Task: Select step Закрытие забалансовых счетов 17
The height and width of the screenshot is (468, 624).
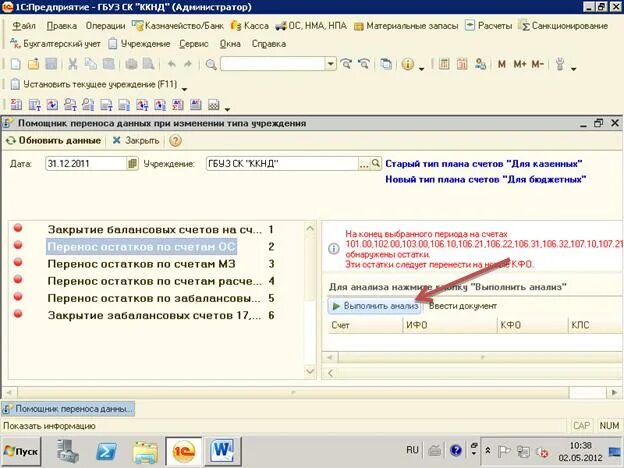Action: (x=154, y=316)
